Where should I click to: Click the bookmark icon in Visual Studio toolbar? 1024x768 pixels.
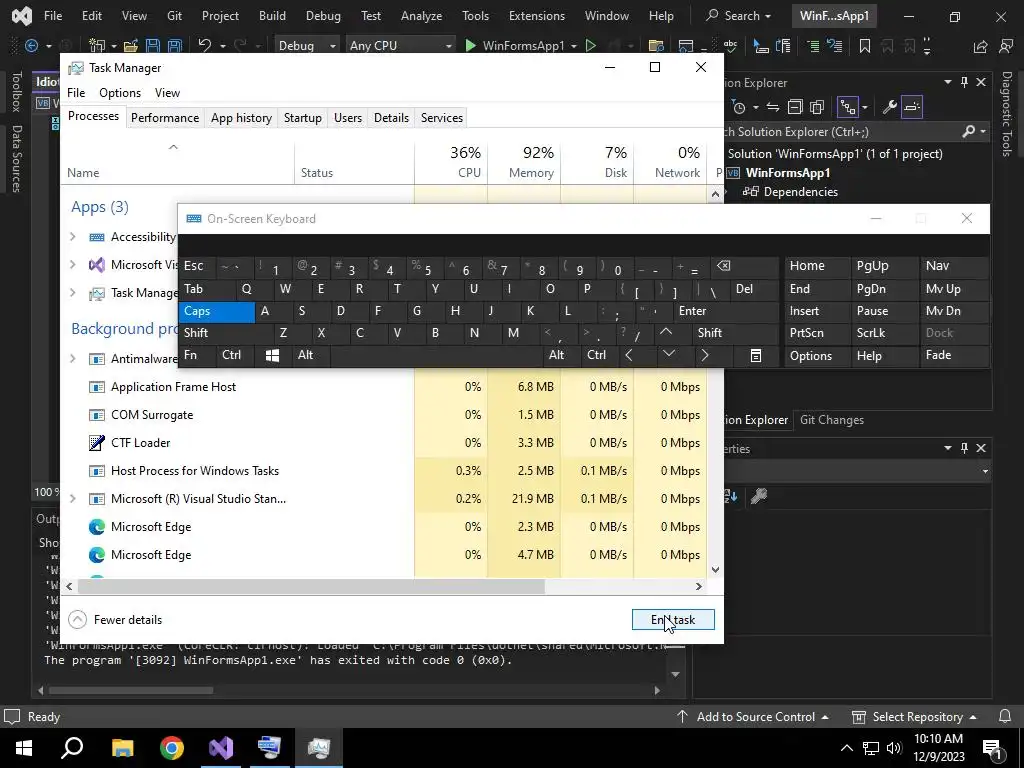(x=865, y=46)
